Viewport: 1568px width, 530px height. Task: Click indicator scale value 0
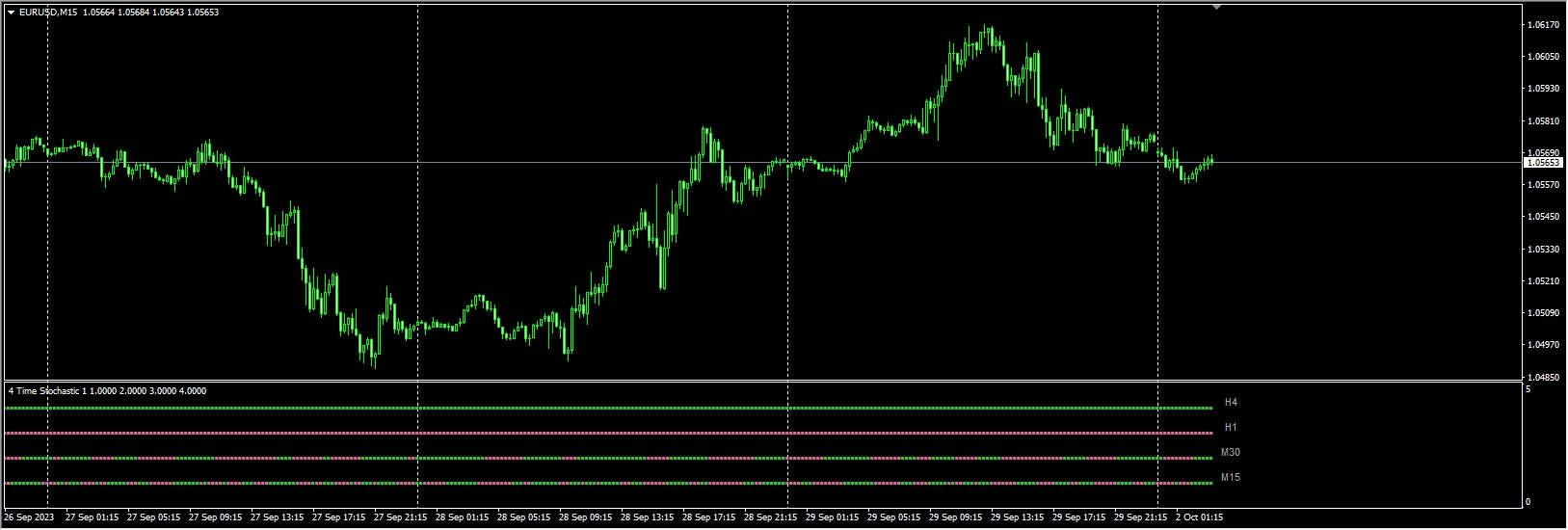coord(1528,502)
